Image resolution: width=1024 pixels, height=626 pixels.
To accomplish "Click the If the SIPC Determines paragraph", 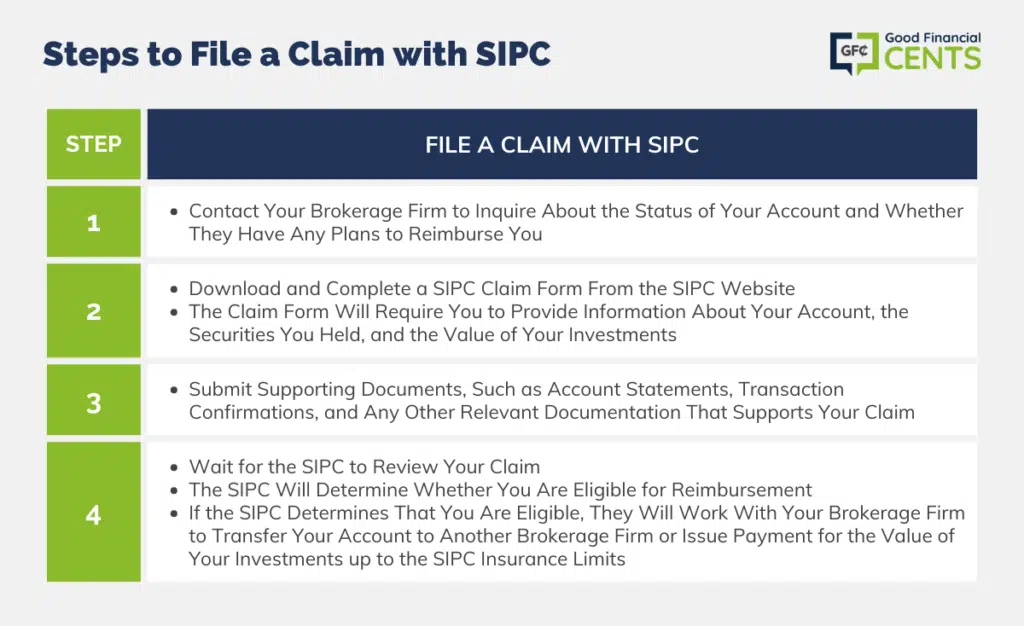I will 576,536.
